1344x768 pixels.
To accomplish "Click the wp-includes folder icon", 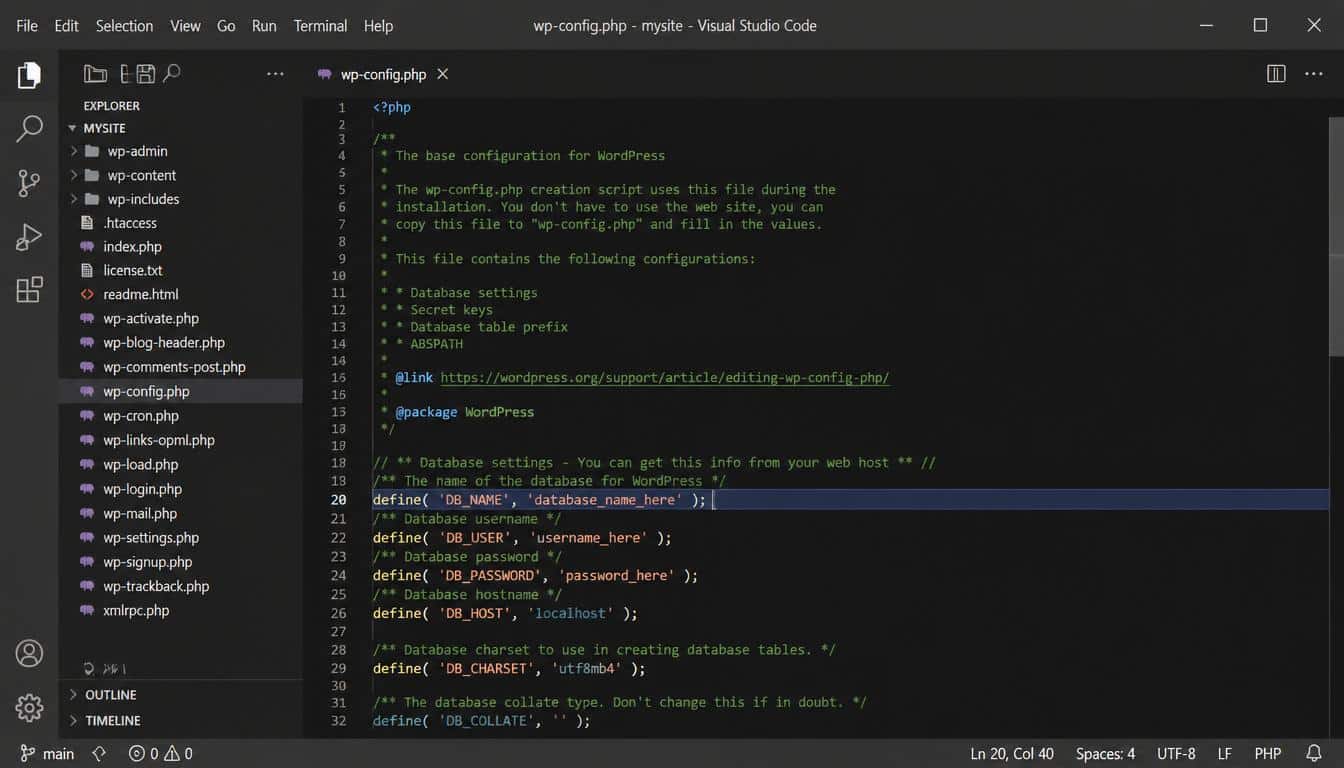I will (92, 199).
